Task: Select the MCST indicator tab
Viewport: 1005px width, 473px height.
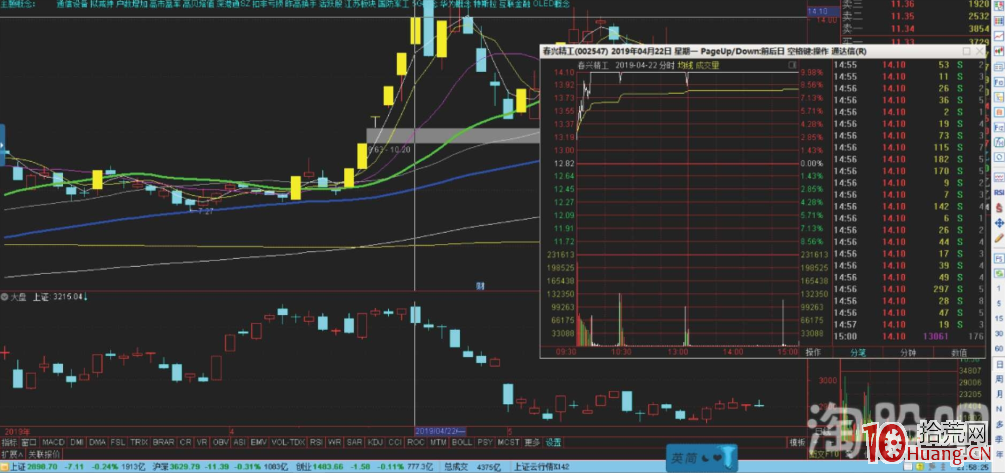Action: point(509,442)
